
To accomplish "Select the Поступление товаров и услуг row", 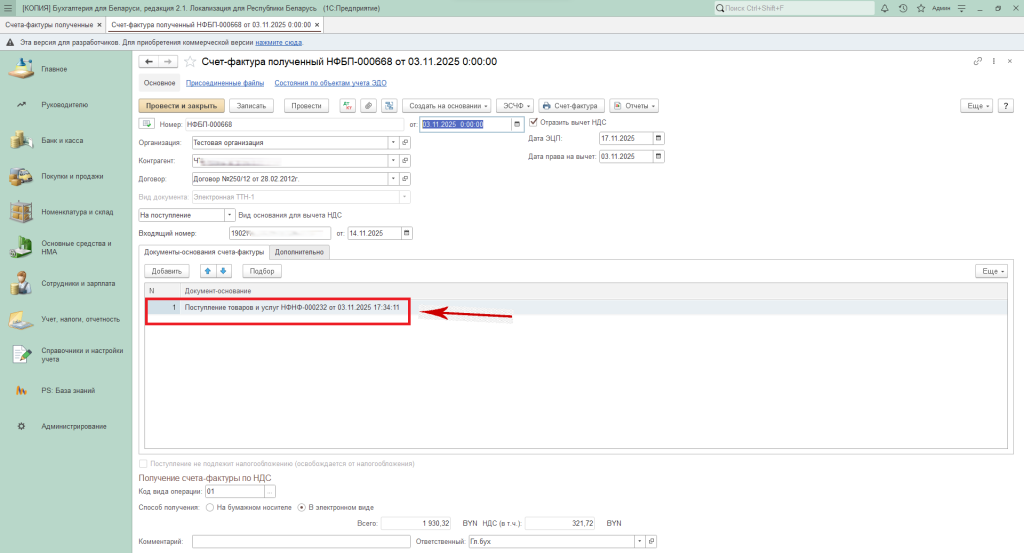I will pos(292,307).
